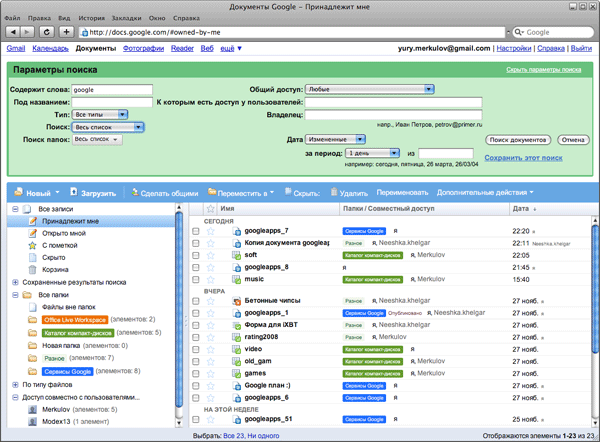This screenshot has height=442, width=600.
Task: Open the Тип dropdown showing Все типы
Action: click(100, 114)
